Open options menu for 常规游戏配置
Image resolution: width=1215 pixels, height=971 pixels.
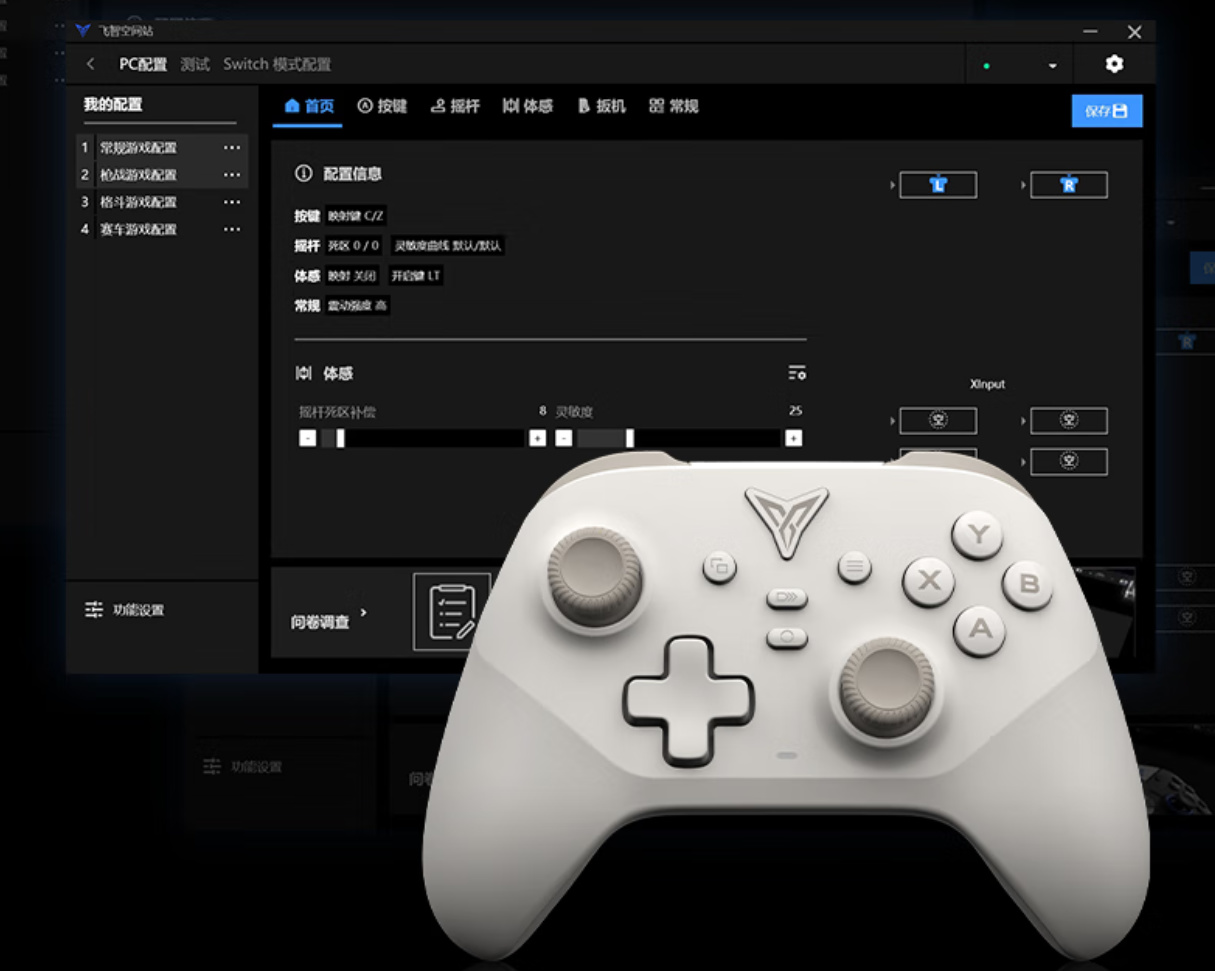pyautogui.click(x=232, y=148)
